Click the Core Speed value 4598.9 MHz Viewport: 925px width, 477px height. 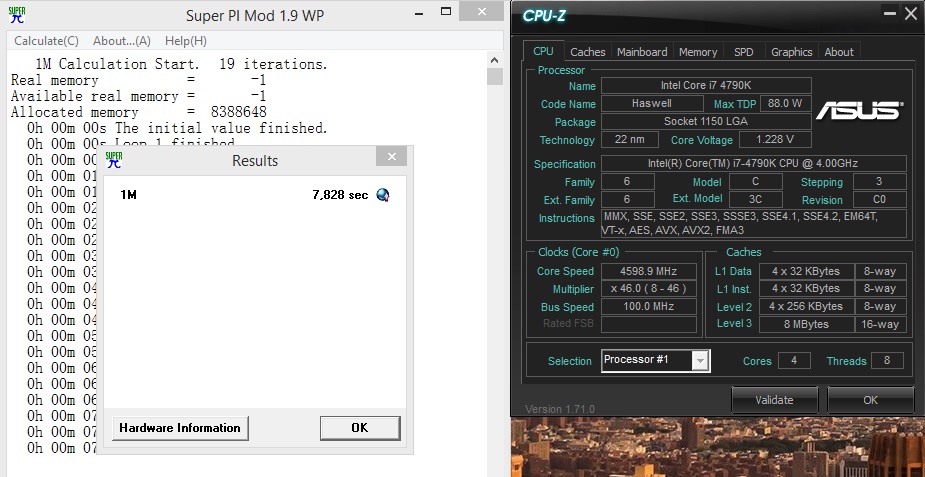pos(648,271)
